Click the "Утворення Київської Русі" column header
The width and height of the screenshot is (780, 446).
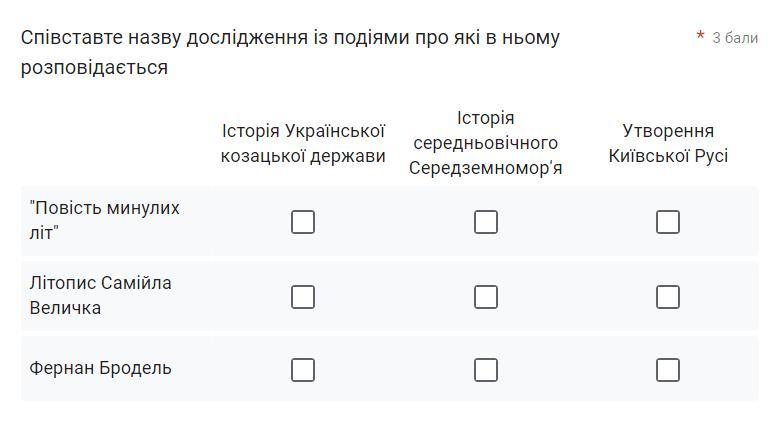pyautogui.click(x=668, y=143)
